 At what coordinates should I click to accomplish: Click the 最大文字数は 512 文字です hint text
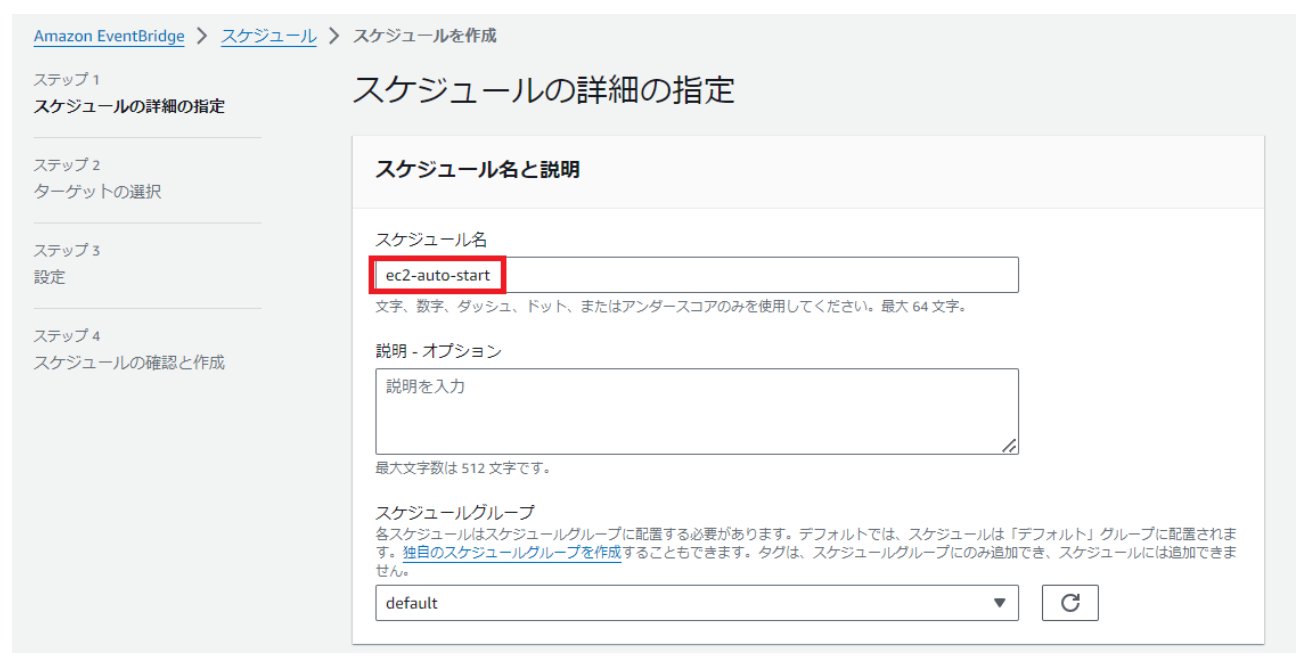(x=463, y=468)
